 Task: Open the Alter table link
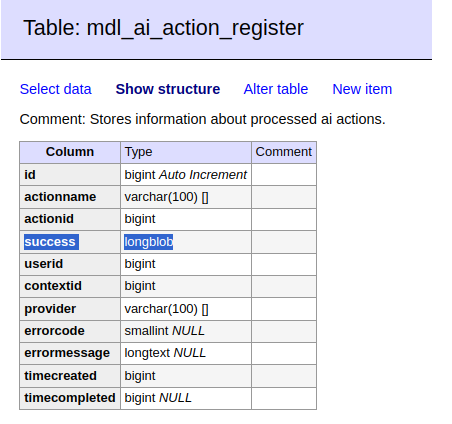pos(276,89)
